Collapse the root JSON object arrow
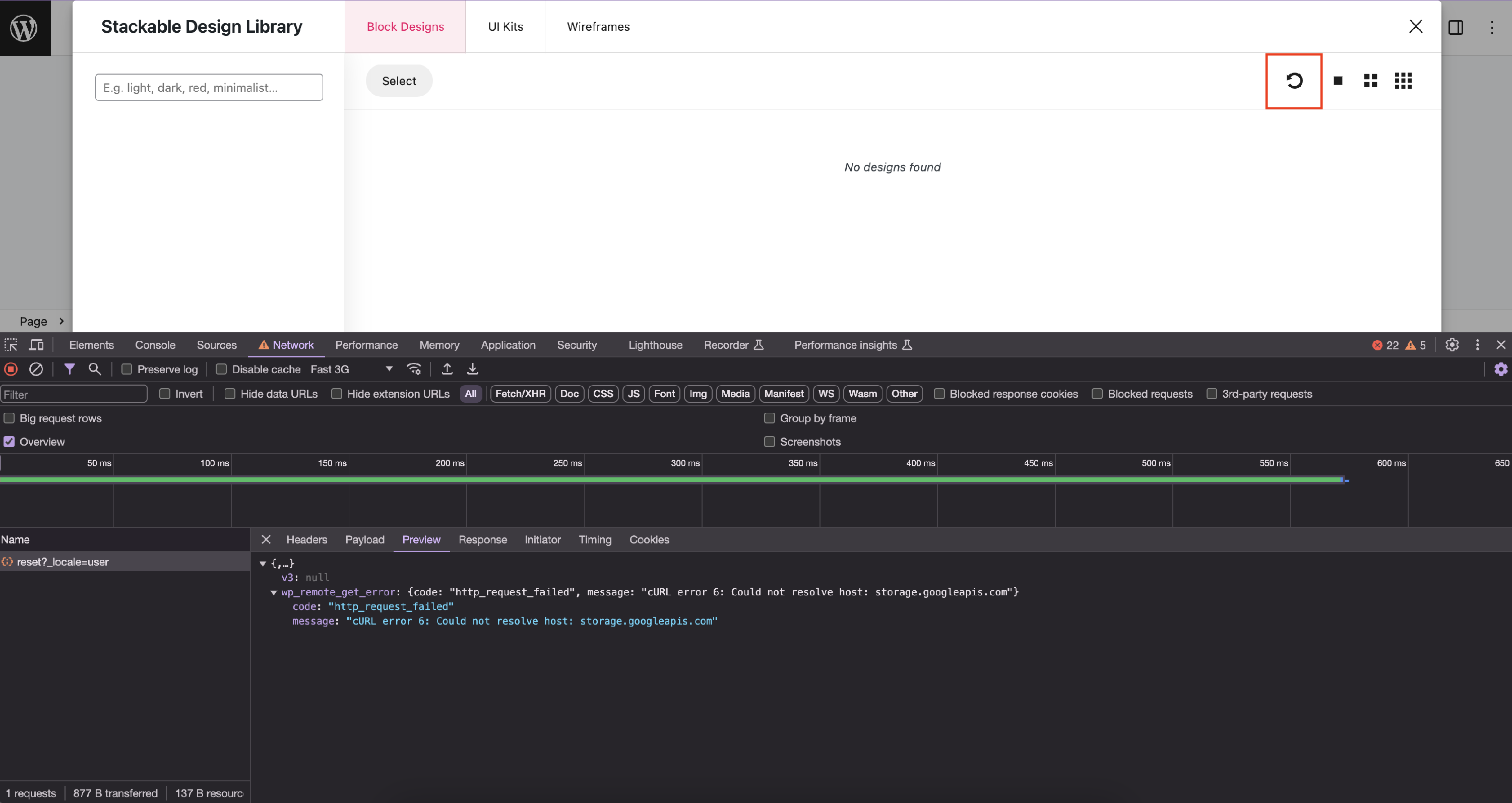Screen dimensions: 1512x803 263,564
